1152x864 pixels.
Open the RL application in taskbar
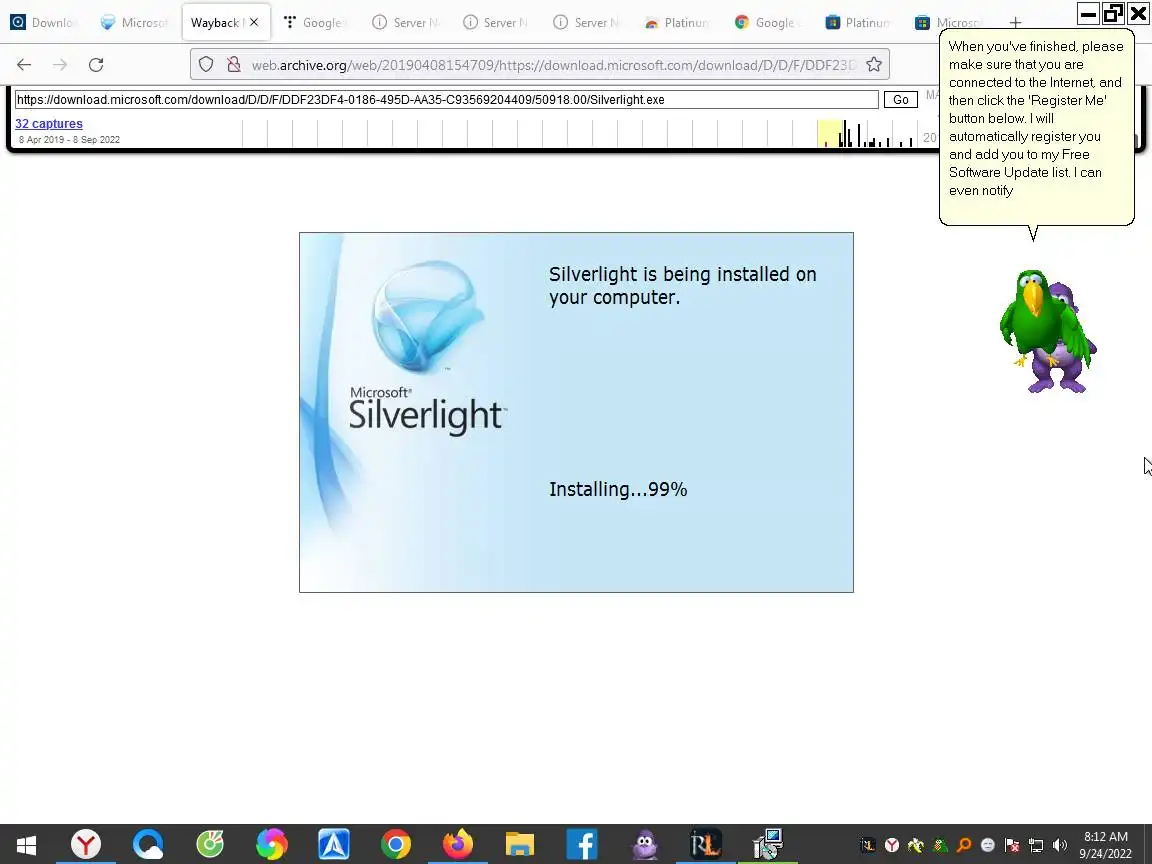pyautogui.click(x=705, y=845)
